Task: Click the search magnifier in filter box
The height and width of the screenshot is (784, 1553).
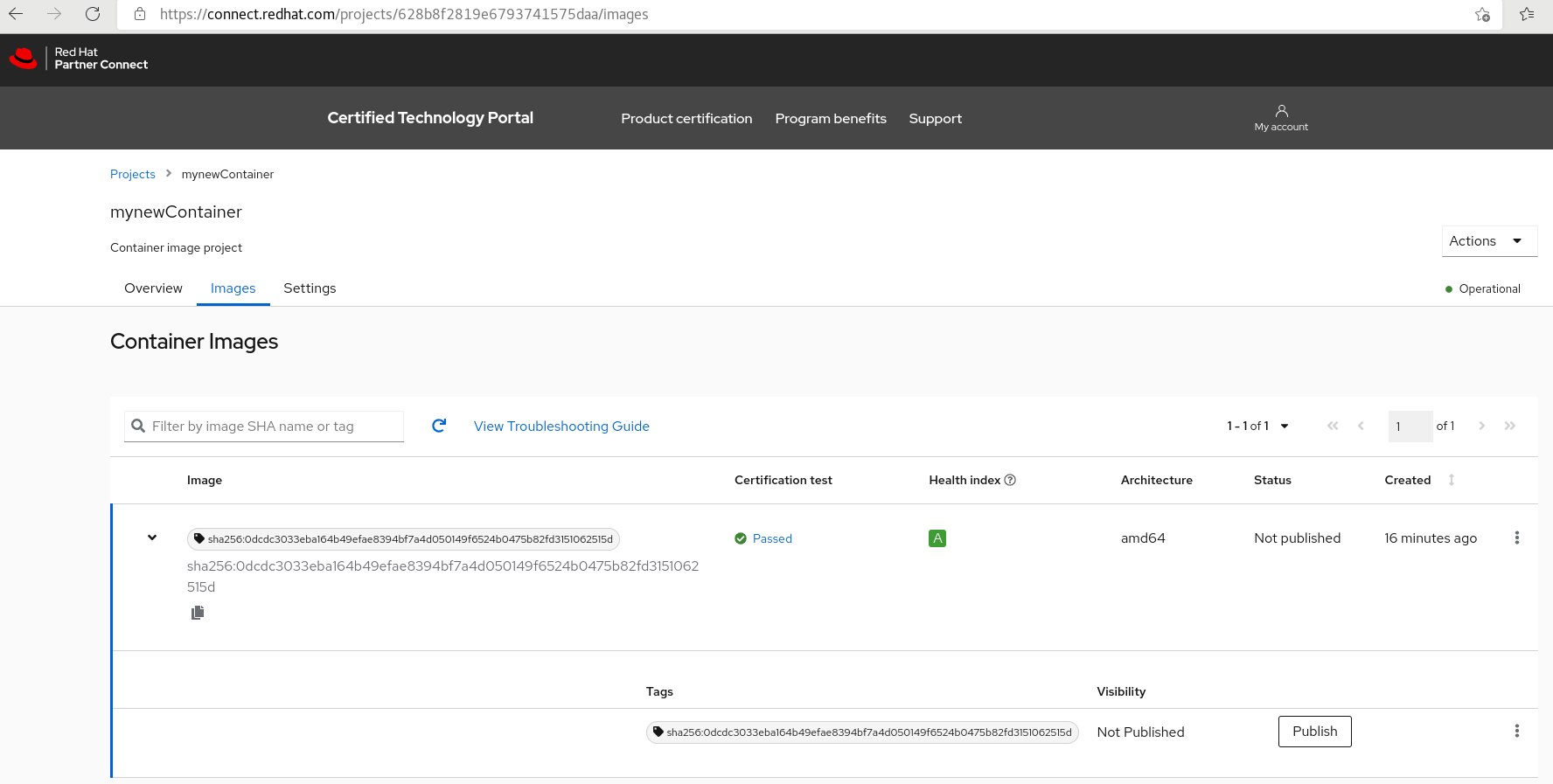Action: pos(138,426)
